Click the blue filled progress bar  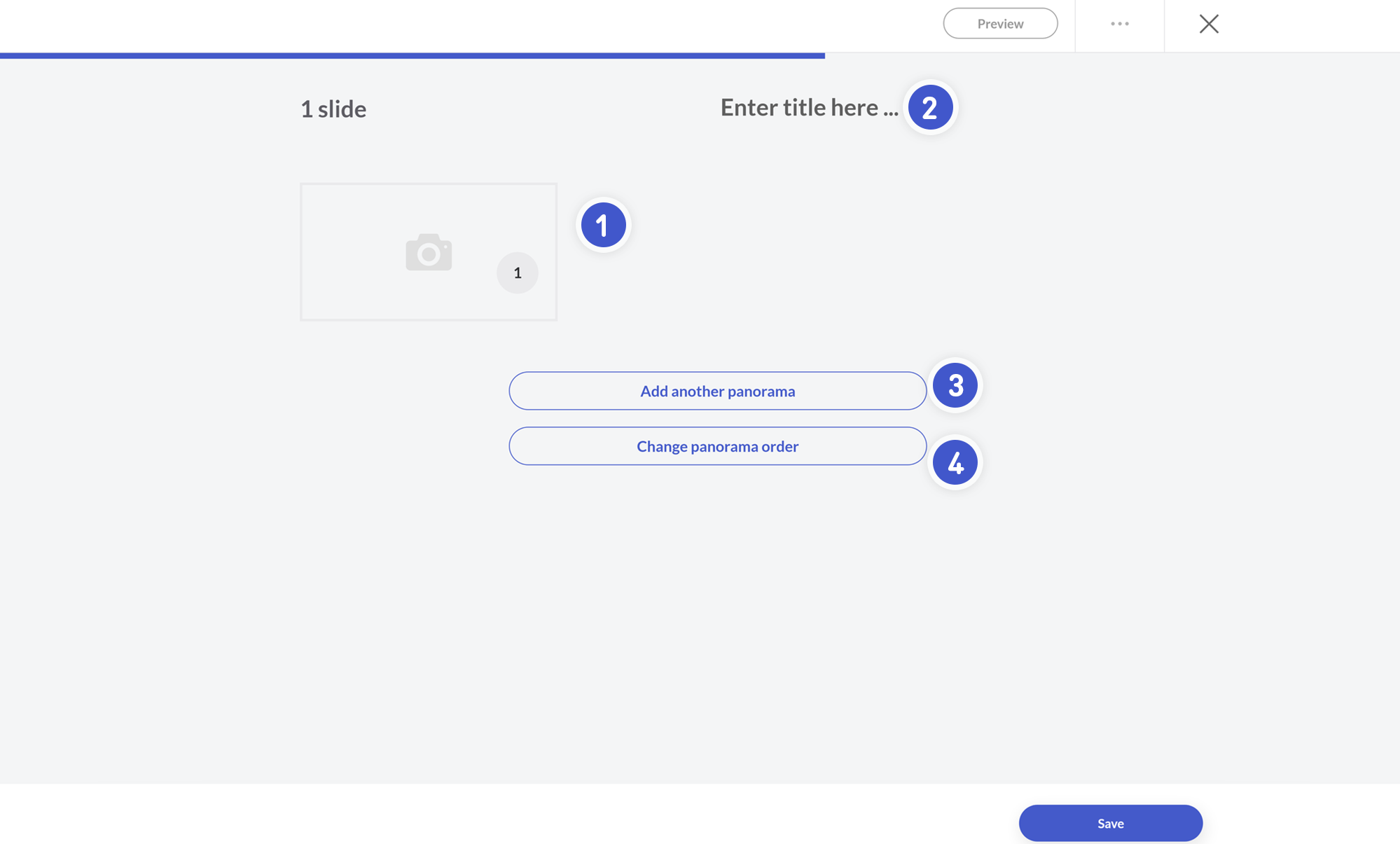412,55
